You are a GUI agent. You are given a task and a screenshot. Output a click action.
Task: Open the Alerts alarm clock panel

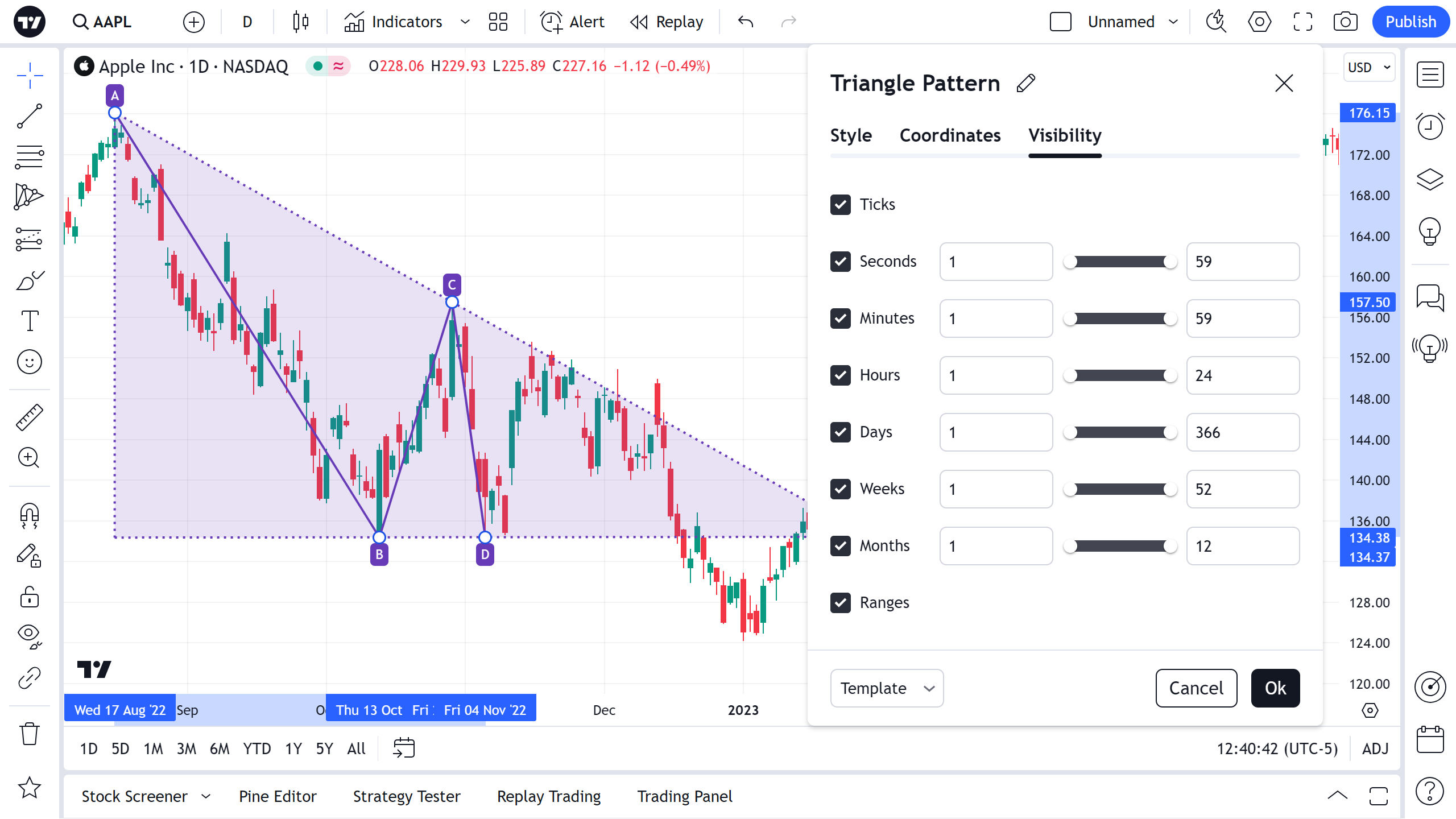click(x=1430, y=126)
